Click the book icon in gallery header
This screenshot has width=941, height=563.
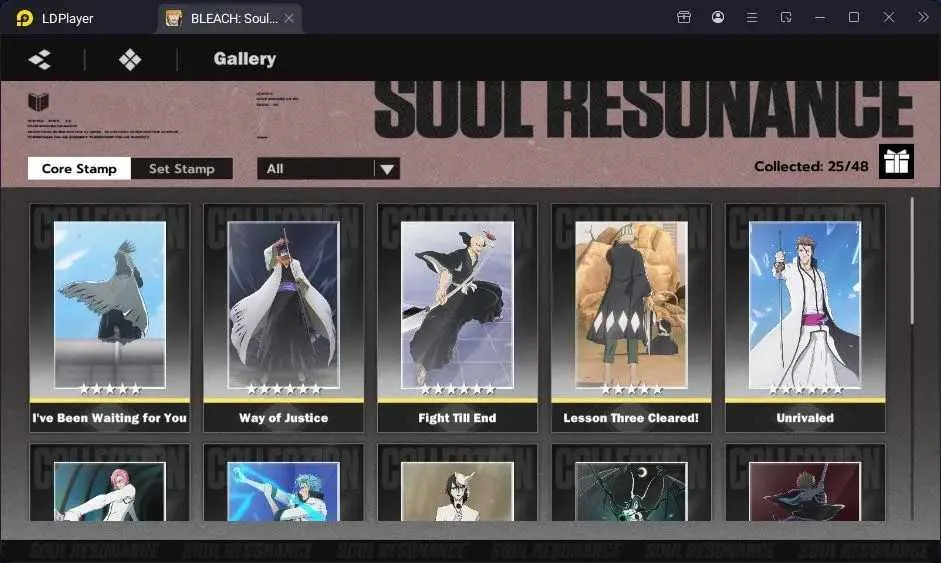tap(38, 101)
